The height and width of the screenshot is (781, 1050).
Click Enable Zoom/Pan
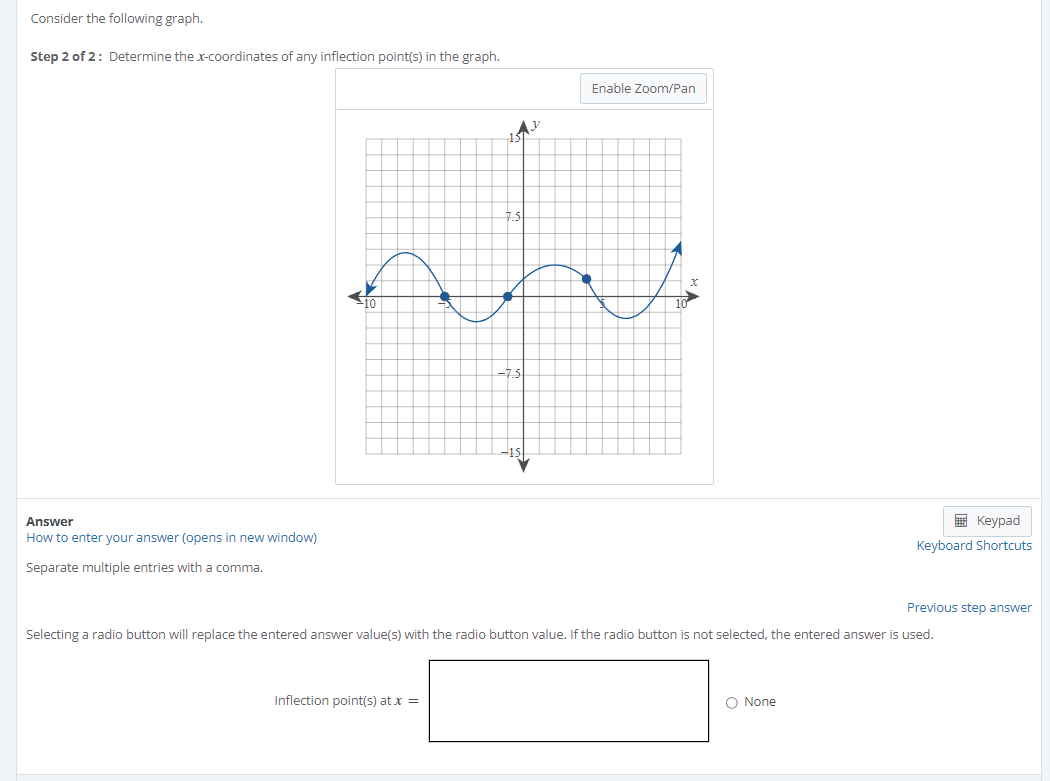pyautogui.click(x=643, y=88)
